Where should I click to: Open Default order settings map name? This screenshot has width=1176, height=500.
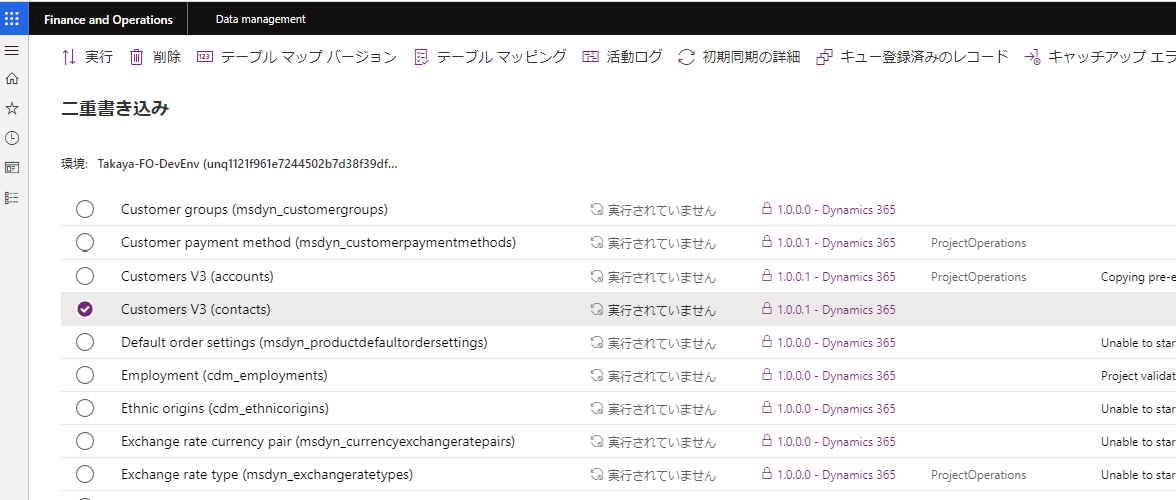304,343
